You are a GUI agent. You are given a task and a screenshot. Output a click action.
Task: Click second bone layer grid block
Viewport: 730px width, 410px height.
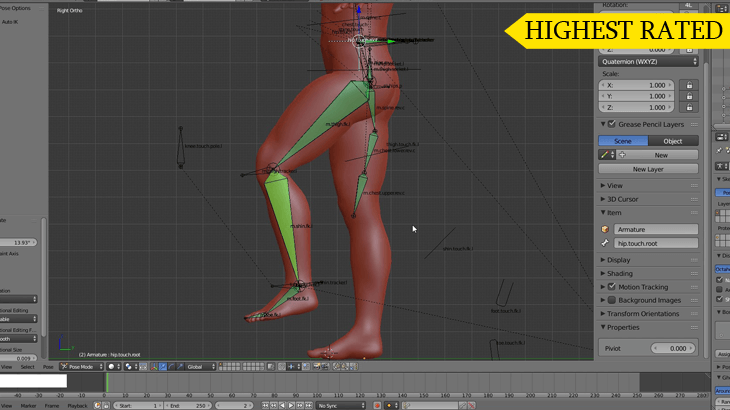[253, 367]
